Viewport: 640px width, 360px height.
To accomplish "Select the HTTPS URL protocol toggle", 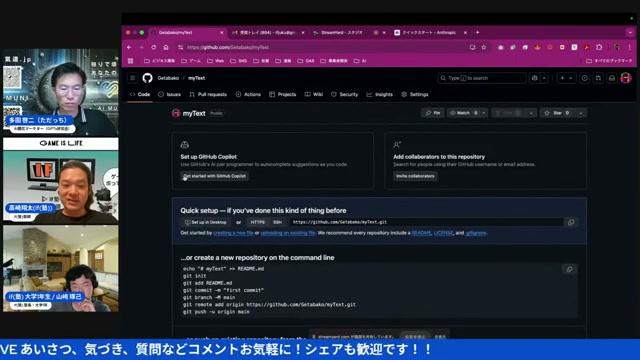I will pyautogui.click(x=258, y=222).
